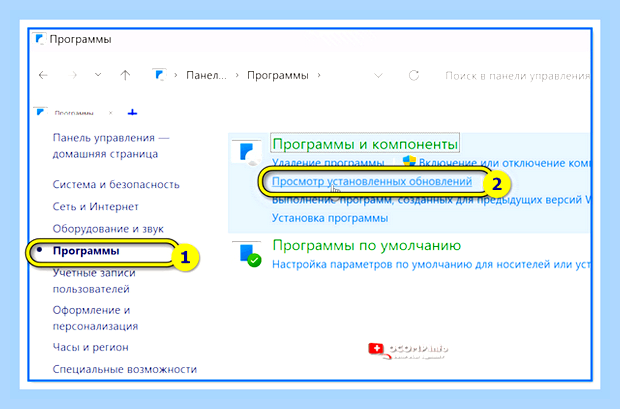Viewport: 620px width, 409px height.
Task: Open Программы и компоненты heading
Action: (365, 144)
